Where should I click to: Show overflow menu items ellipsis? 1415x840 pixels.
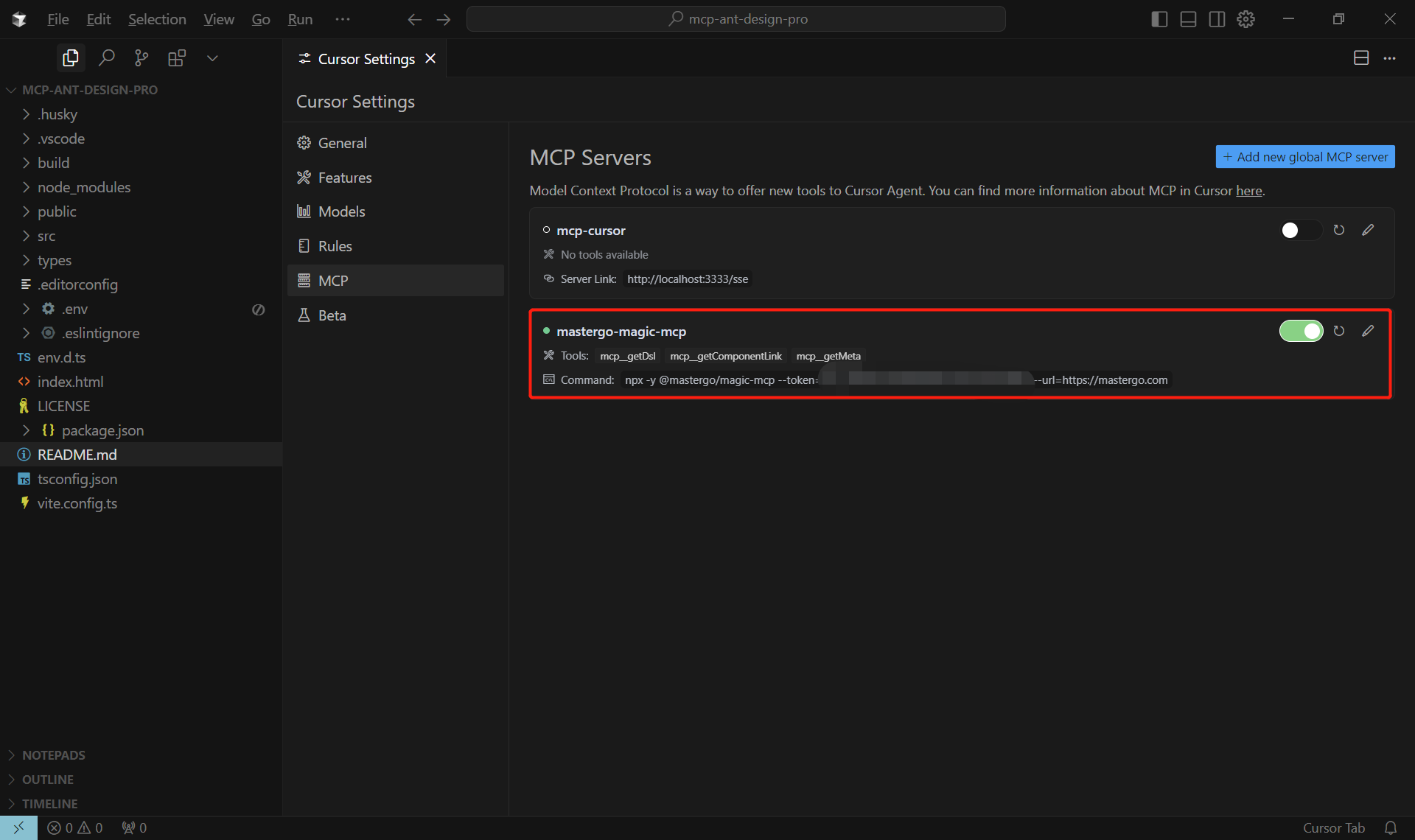[x=343, y=19]
